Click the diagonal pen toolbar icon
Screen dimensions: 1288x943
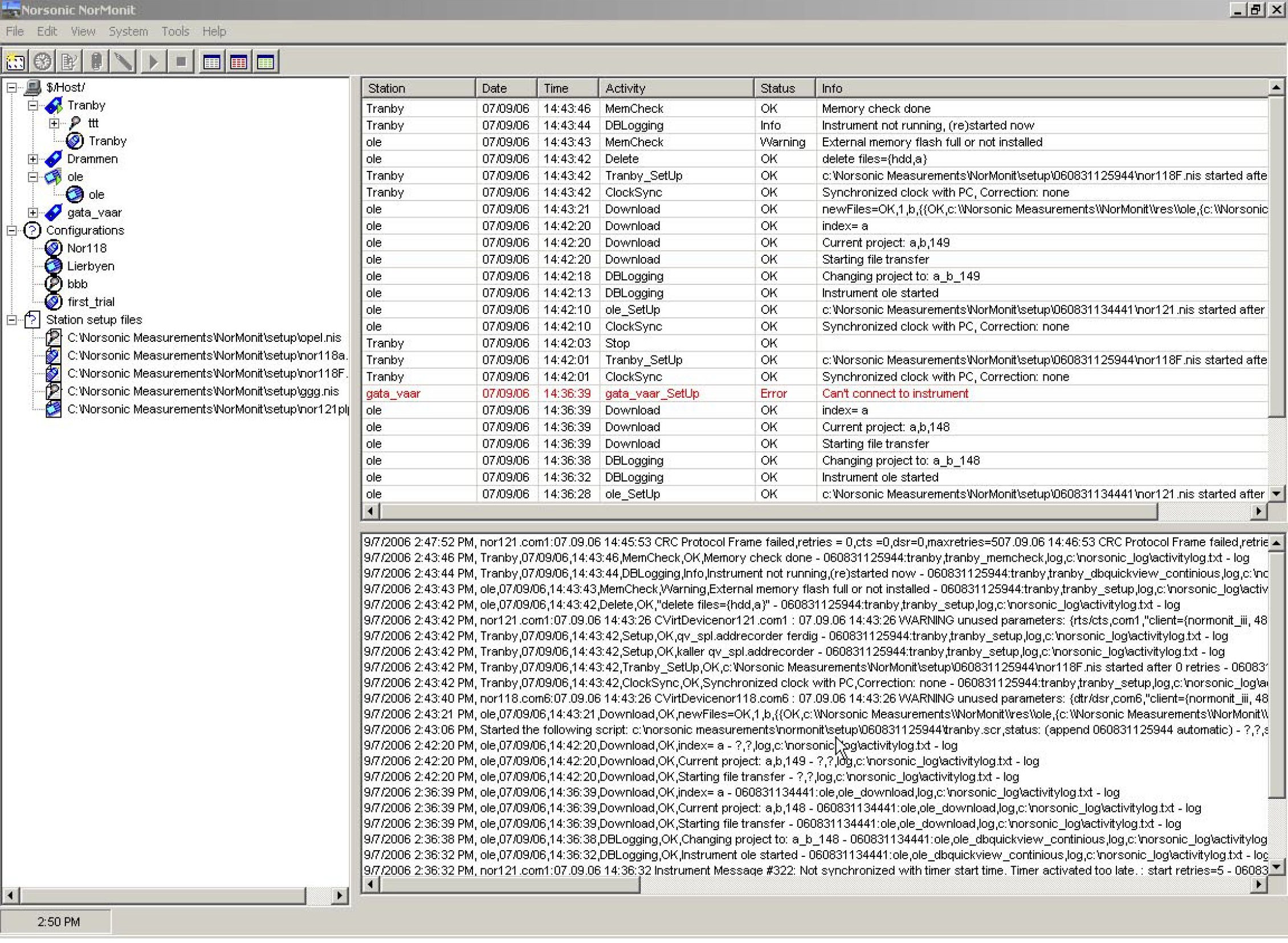point(123,62)
